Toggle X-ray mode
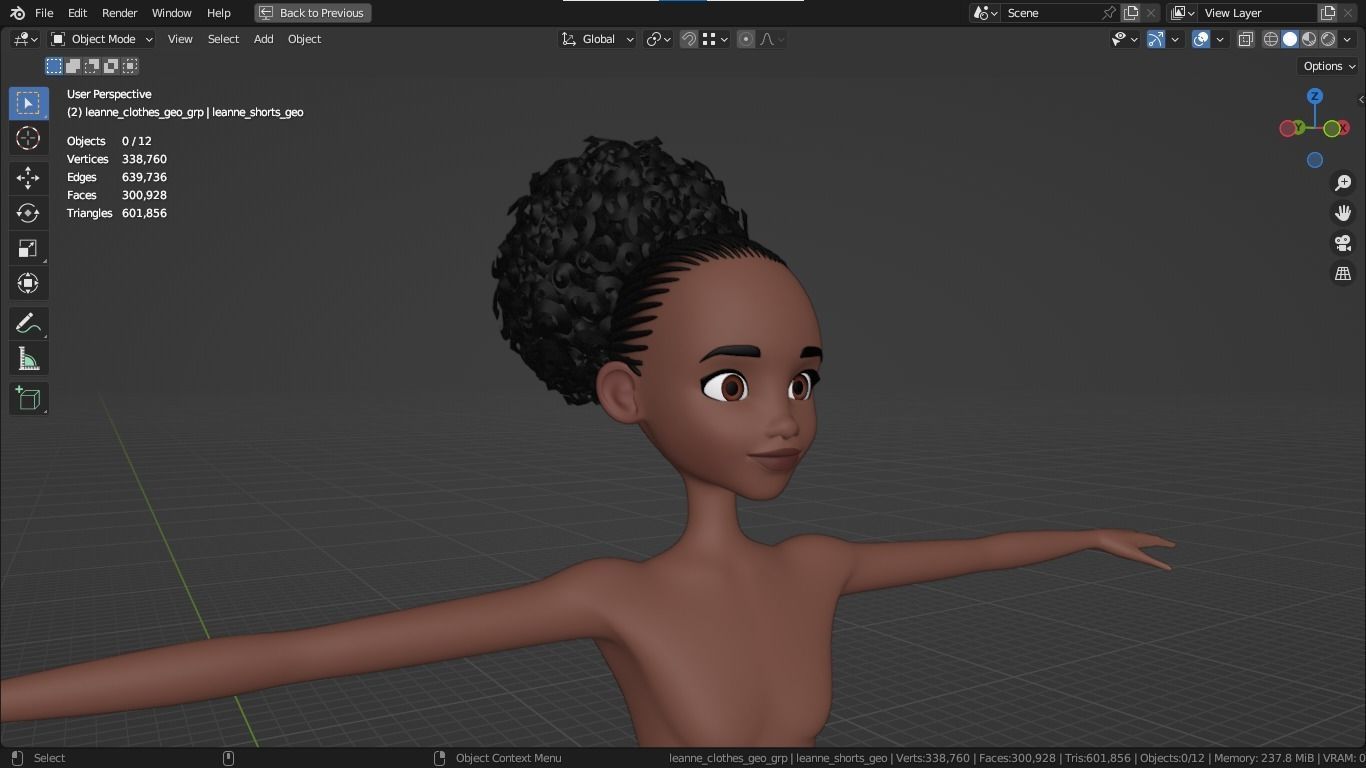This screenshot has height=768, width=1366. coord(1246,39)
